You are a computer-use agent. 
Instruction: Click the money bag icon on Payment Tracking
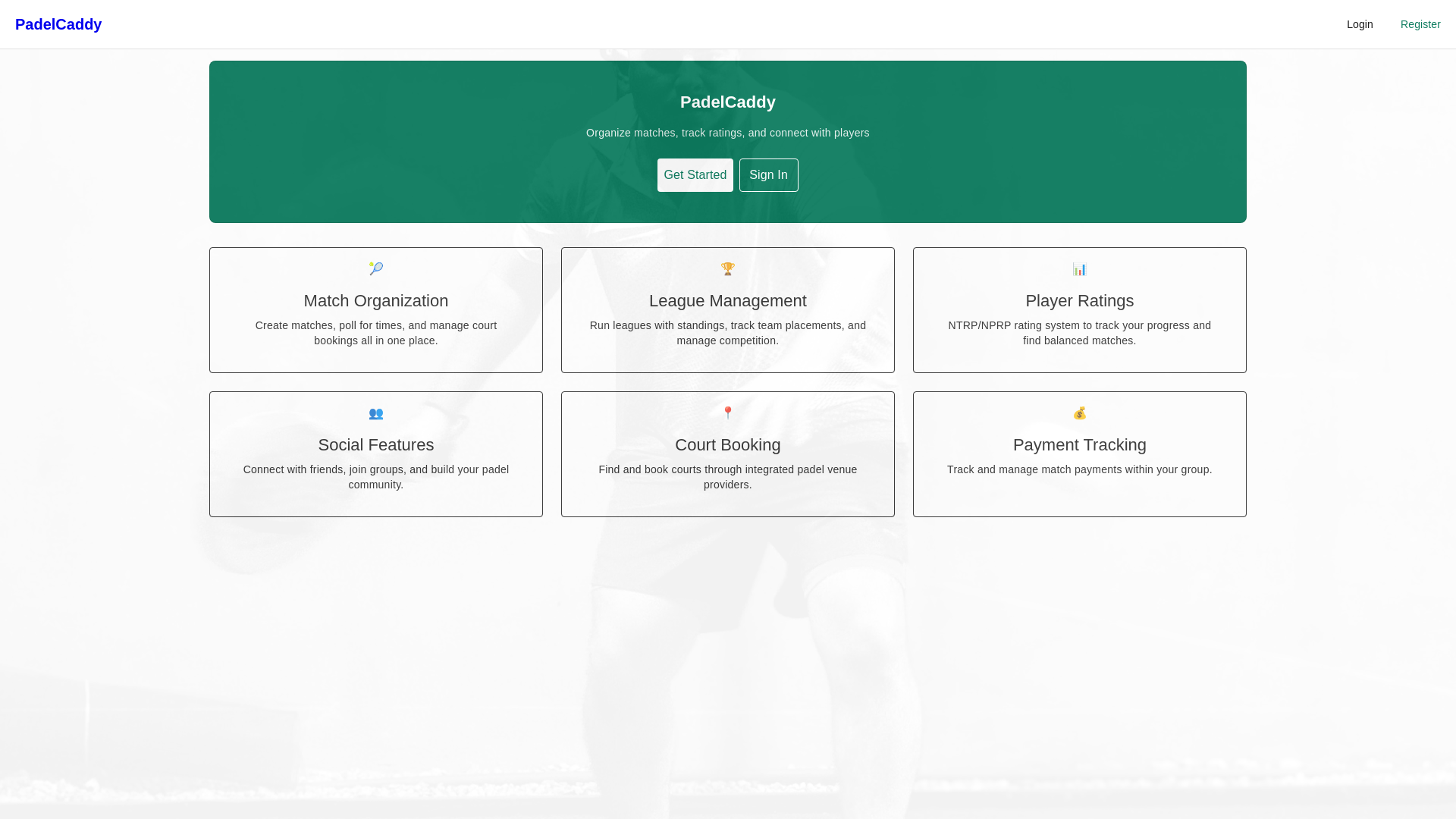1080,413
